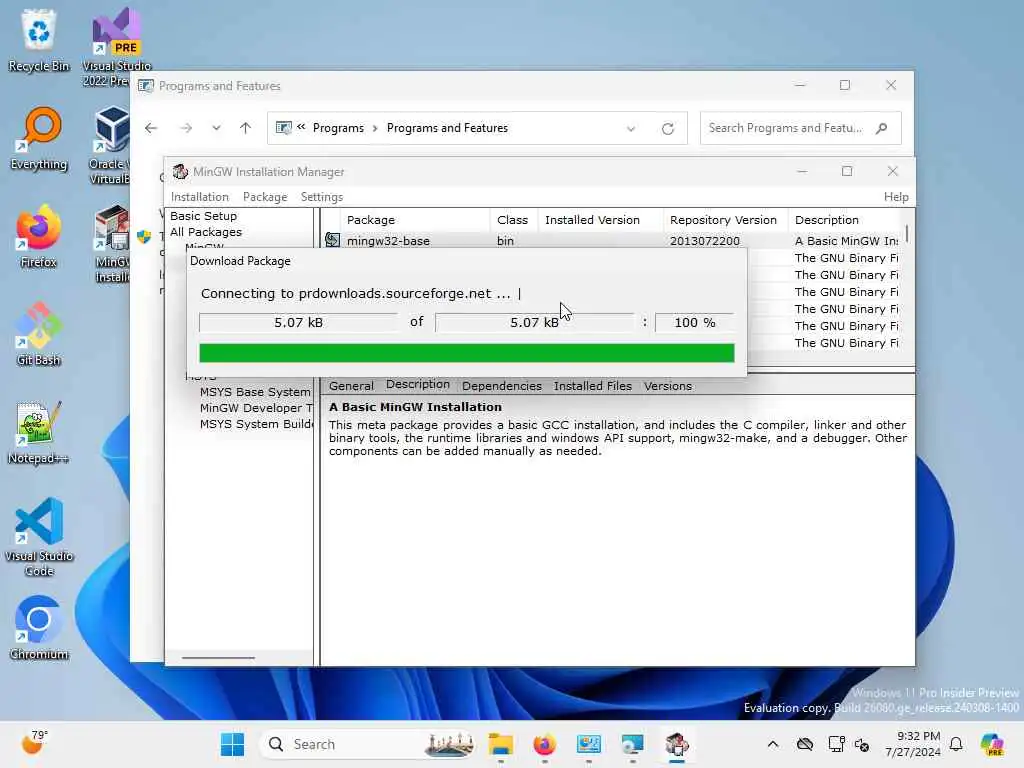Click the package list vertical scrollbar
Image resolution: width=1024 pixels, height=768 pixels.
906,234
